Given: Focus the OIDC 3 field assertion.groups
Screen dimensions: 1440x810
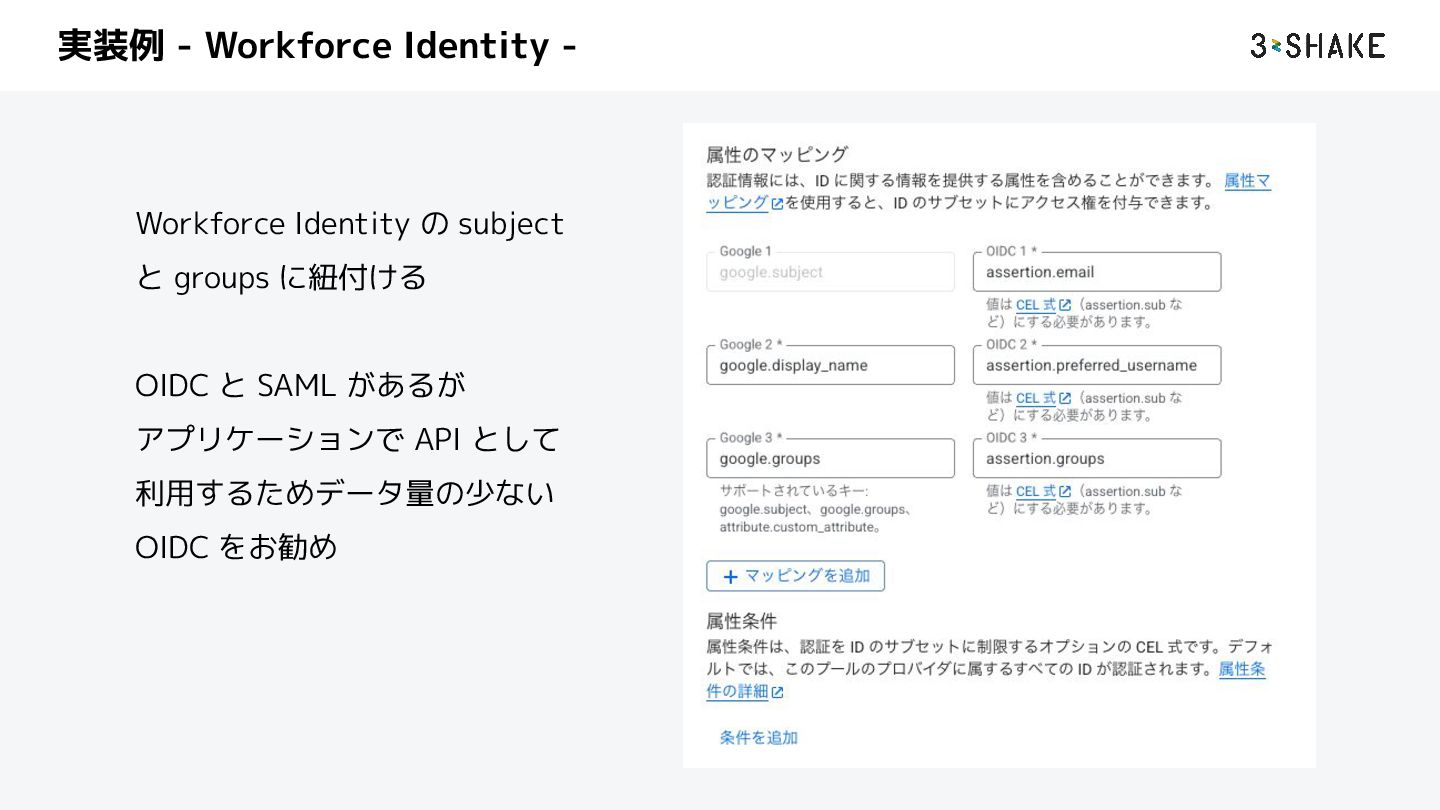Looking at the screenshot, I should (x=1096, y=459).
